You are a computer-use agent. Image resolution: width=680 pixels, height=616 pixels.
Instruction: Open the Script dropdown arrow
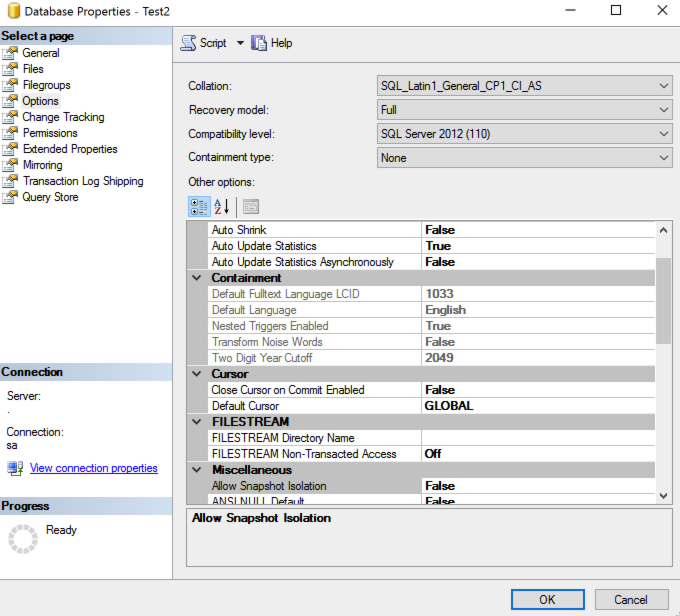pyautogui.click(x=240, y=43)
